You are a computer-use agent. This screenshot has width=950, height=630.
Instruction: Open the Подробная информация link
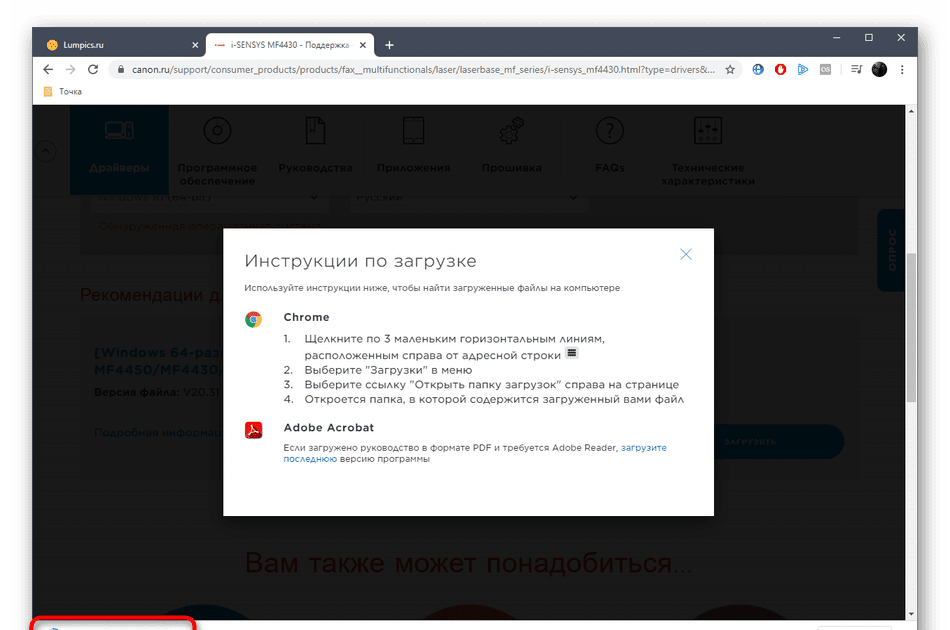tap(159, 433)
